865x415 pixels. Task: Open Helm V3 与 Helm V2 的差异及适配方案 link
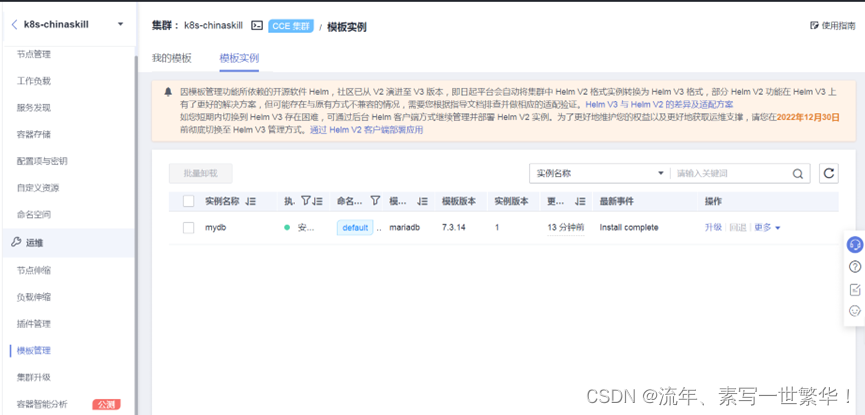click(659, 104)
